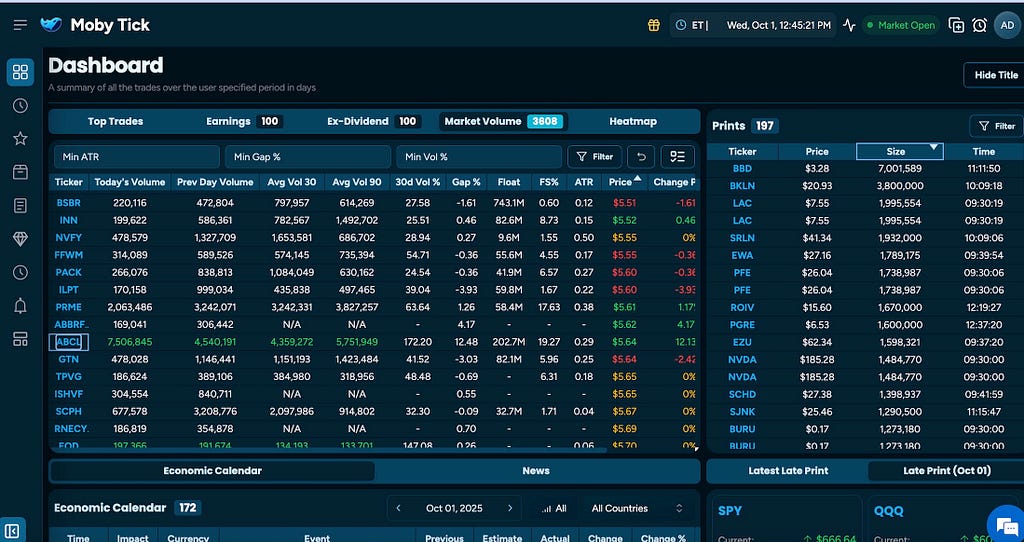Click the Hide Title button
Viewport: 1024px width, 542px height.
tap(995, 75)
